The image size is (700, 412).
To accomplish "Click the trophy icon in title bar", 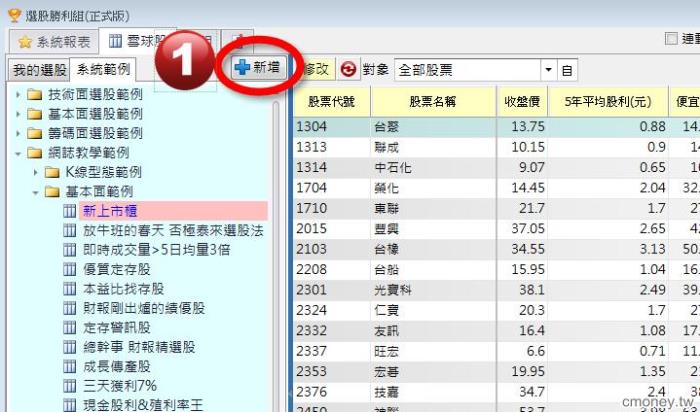I will [x=14, y=16].
